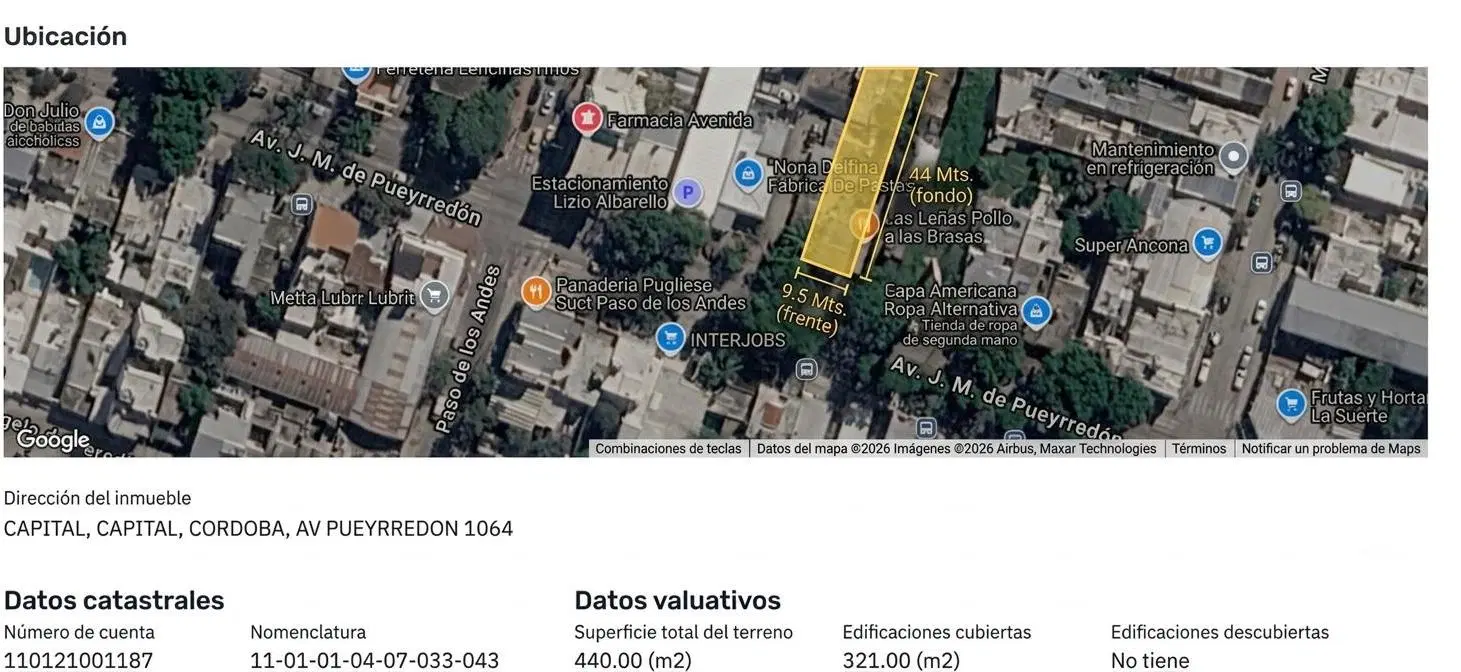Click the Farmacia Avenida pharmacy marker icon
Screen dimensions: 1461x672
coord(587,119)
